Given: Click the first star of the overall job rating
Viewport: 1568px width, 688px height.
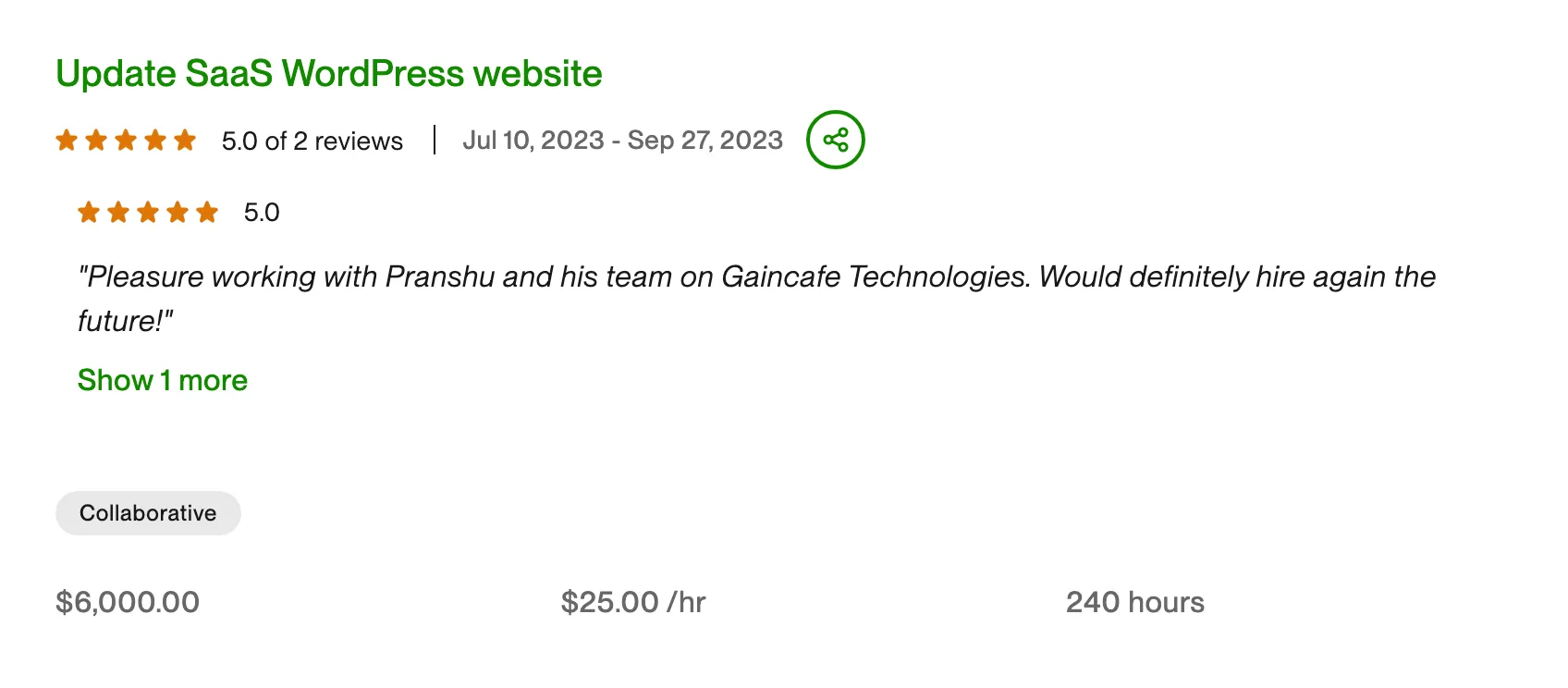Looking at the screenshot, I should [x=67, y=141].
